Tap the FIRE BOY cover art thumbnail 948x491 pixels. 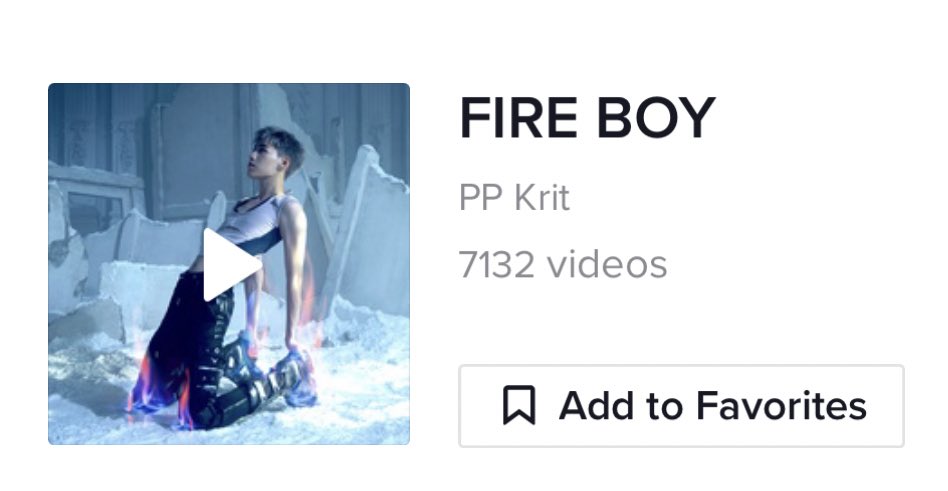tap(229, 264)
